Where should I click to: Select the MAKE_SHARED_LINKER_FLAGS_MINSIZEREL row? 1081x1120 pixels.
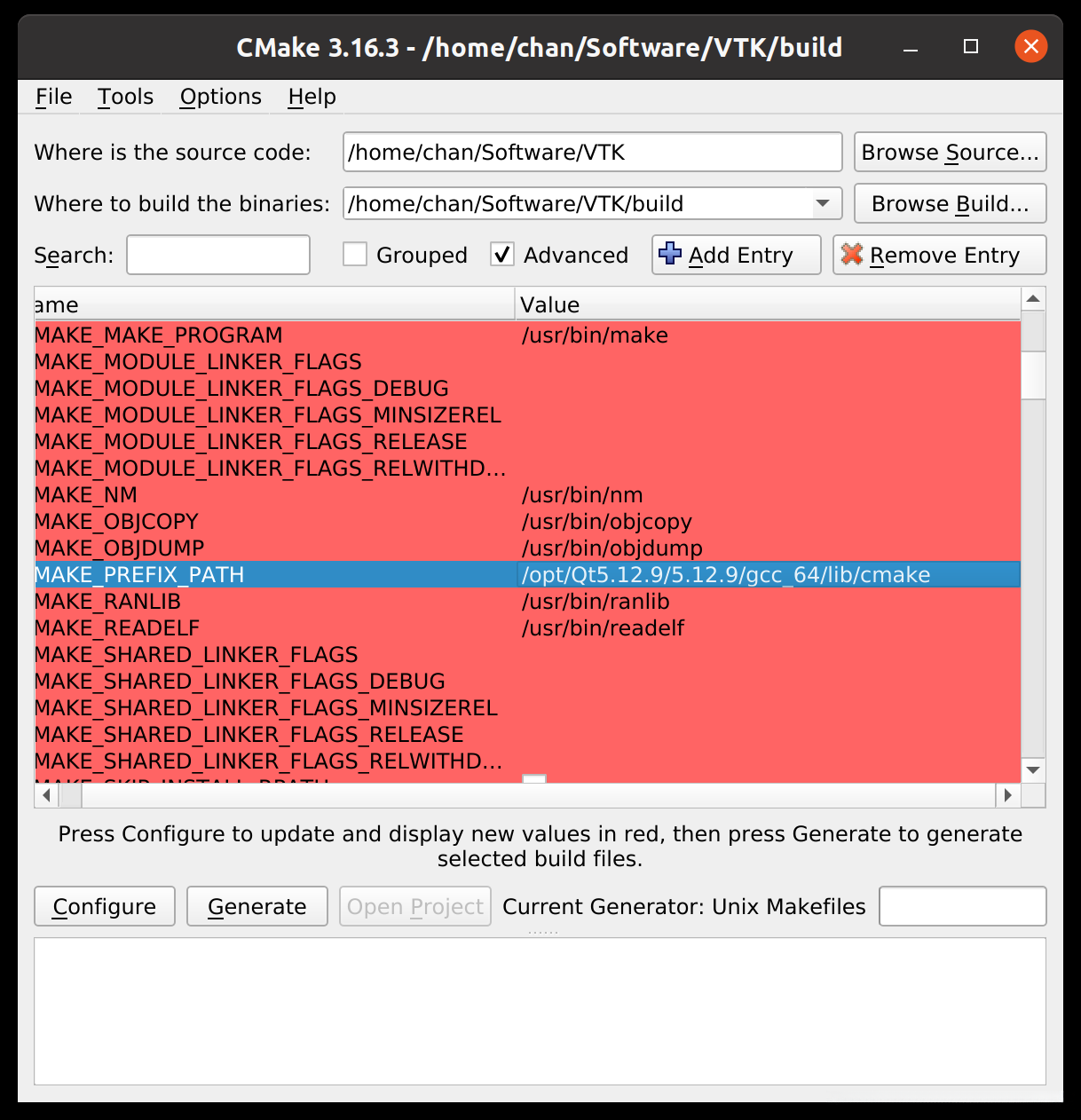coord(527,707)
